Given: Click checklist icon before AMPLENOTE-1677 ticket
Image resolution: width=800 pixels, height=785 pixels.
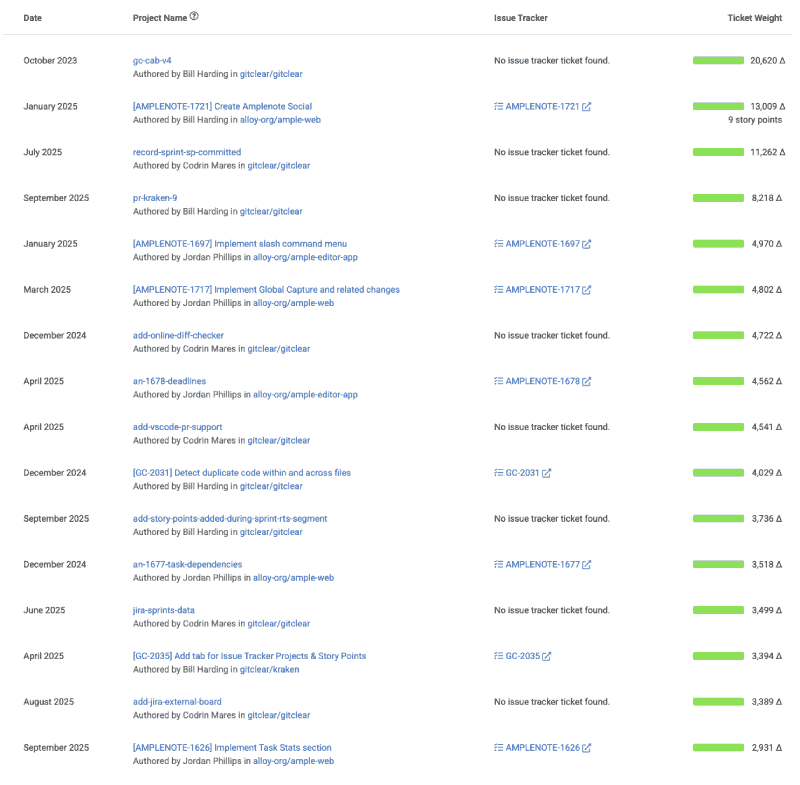Looking at the screenshot, I should click(x=498, y=565).
